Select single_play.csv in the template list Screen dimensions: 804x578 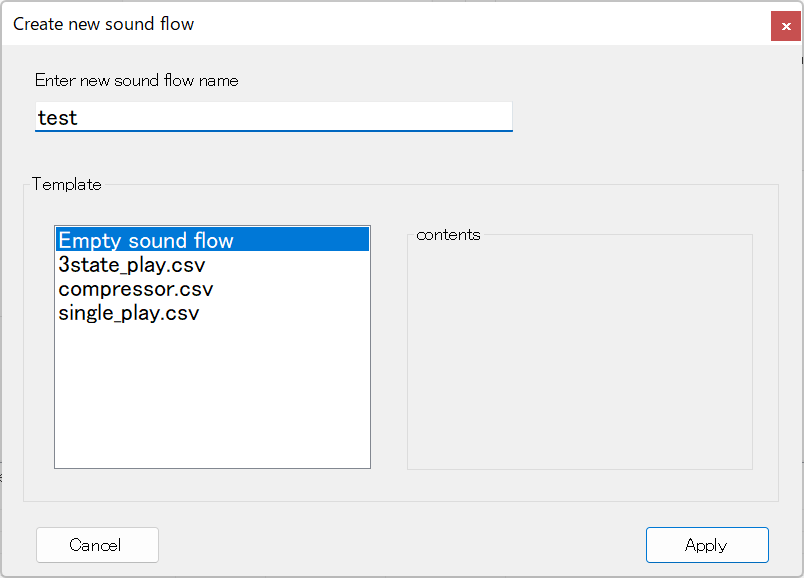click(129, 313)
